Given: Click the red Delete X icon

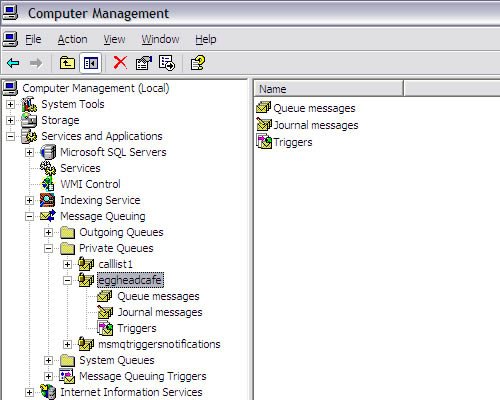Looking at the screenshot, I should (120, 63).
